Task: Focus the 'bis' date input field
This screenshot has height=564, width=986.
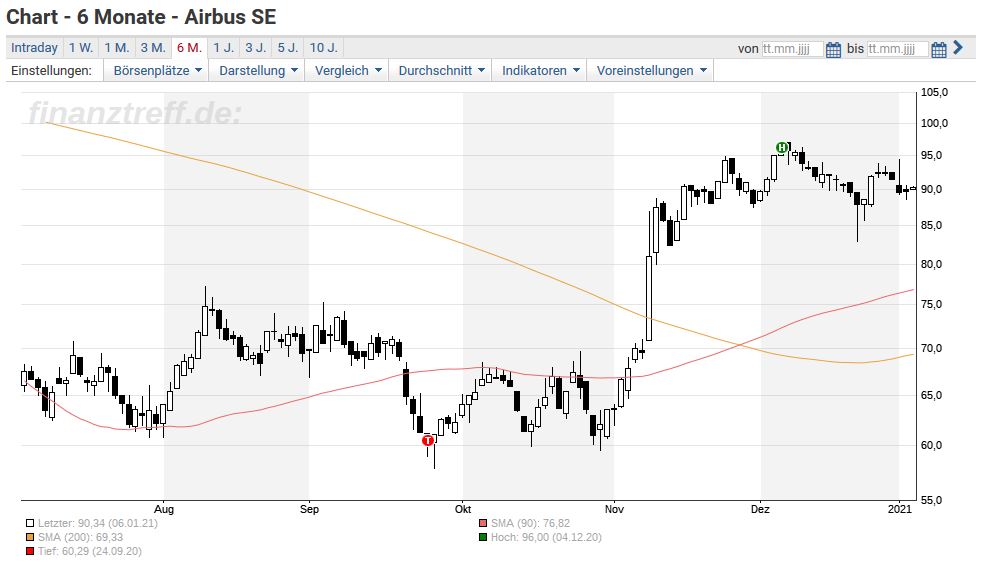Action: tap(897, 49)
